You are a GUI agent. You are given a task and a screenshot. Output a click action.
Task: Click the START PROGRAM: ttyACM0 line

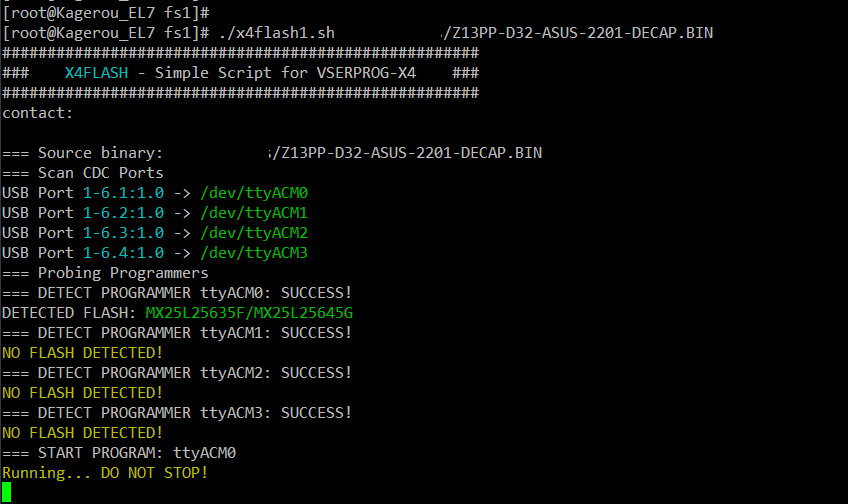(x=119, y=453)
